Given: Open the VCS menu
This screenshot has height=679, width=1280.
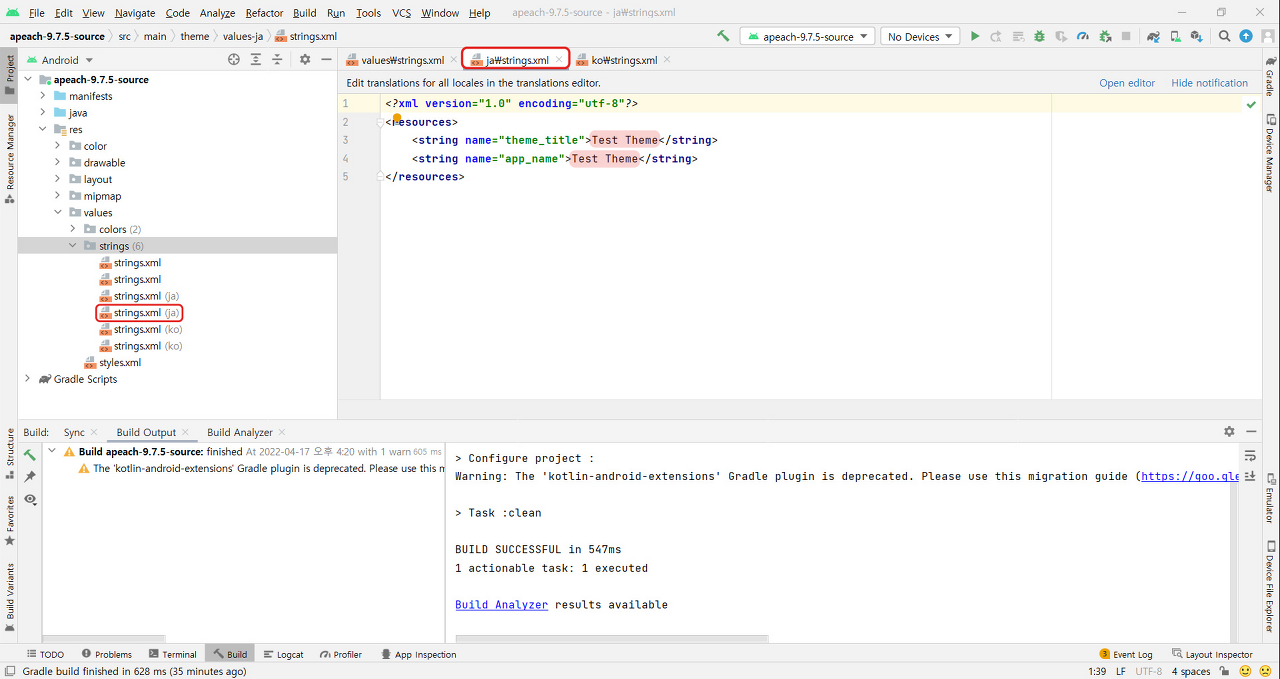Looking at the screenshot, I should point(401,13).
